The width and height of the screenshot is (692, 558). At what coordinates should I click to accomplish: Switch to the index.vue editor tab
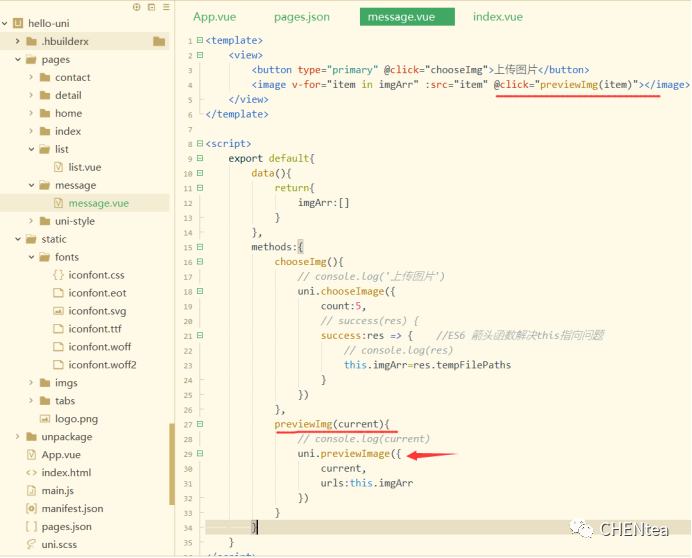coord(497,17)
